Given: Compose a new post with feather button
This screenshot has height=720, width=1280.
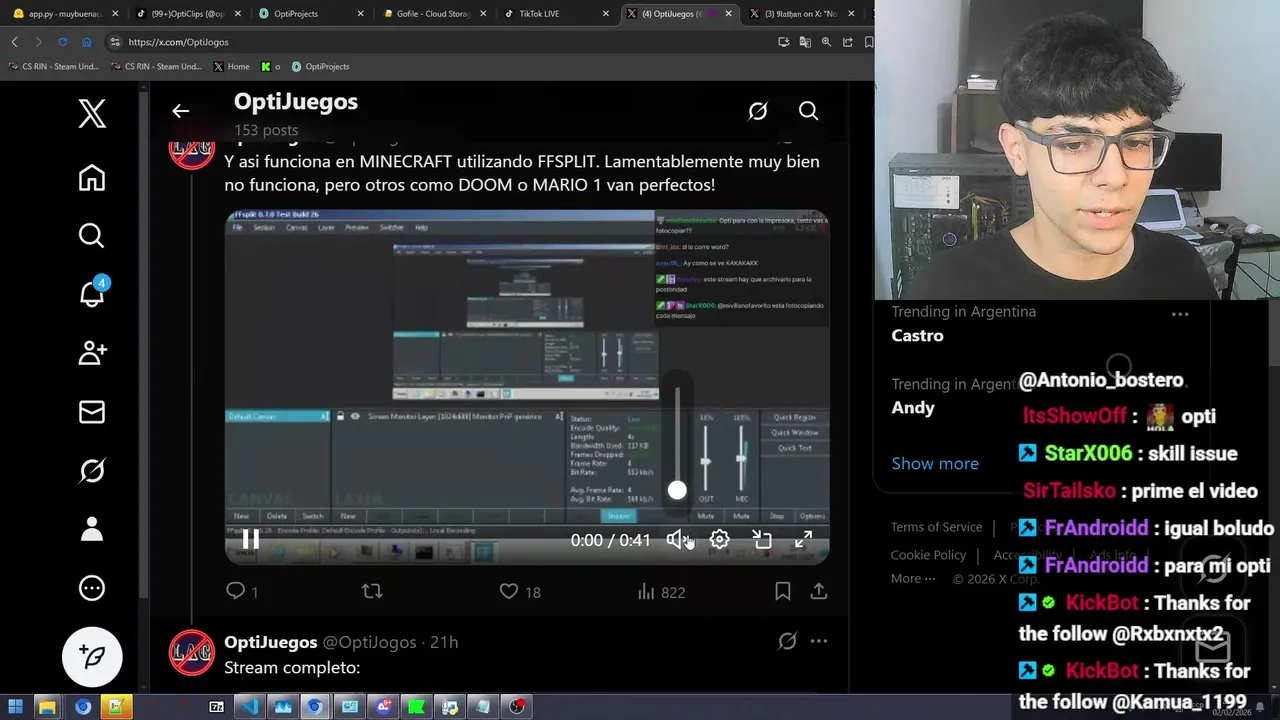Looking at the screenshot, I should (92, 656).
